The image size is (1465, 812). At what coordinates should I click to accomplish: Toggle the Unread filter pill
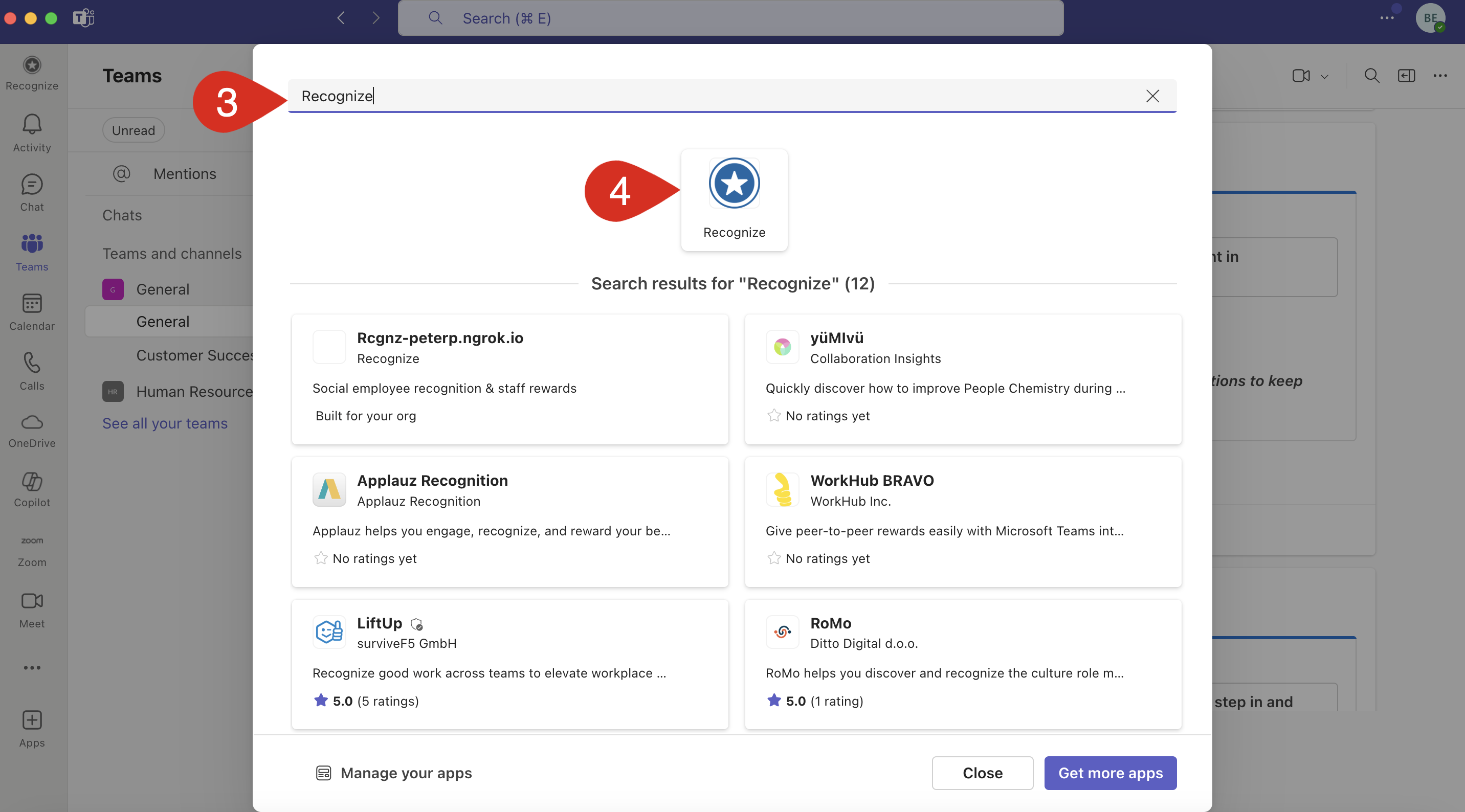(133, 130)
